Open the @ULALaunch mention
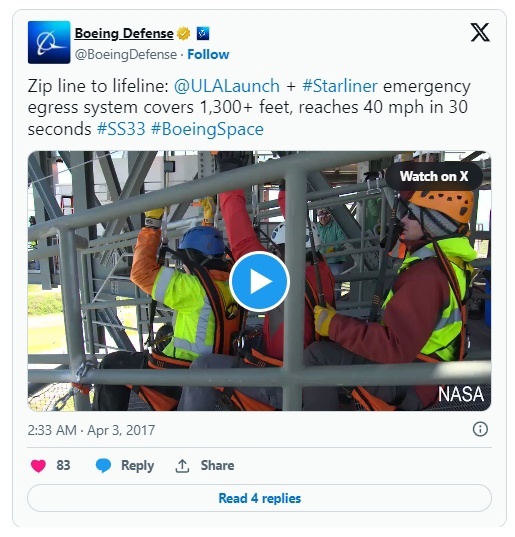The width and height of the screenshot is (515, 537). pyautogui.click(x=227, y=86)
